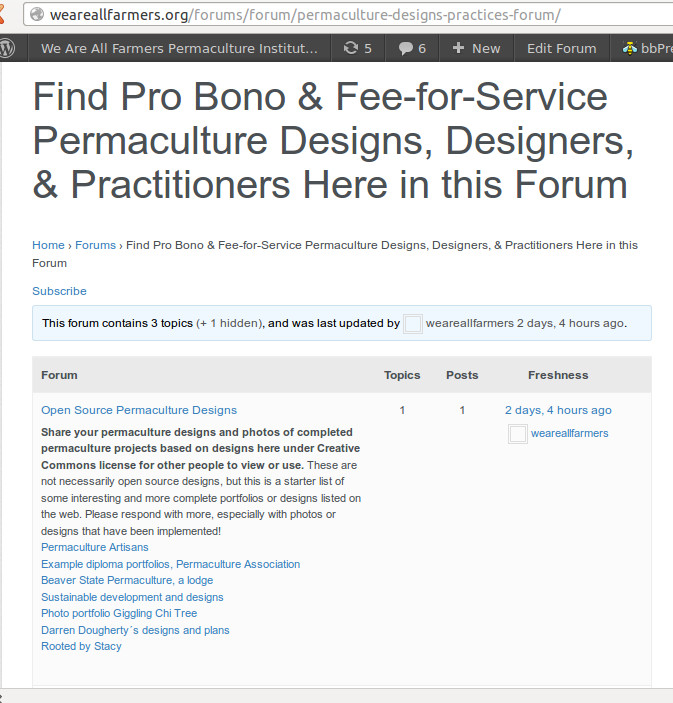
Task: Click the globe icon in address bar
Action: click(38, 15)
